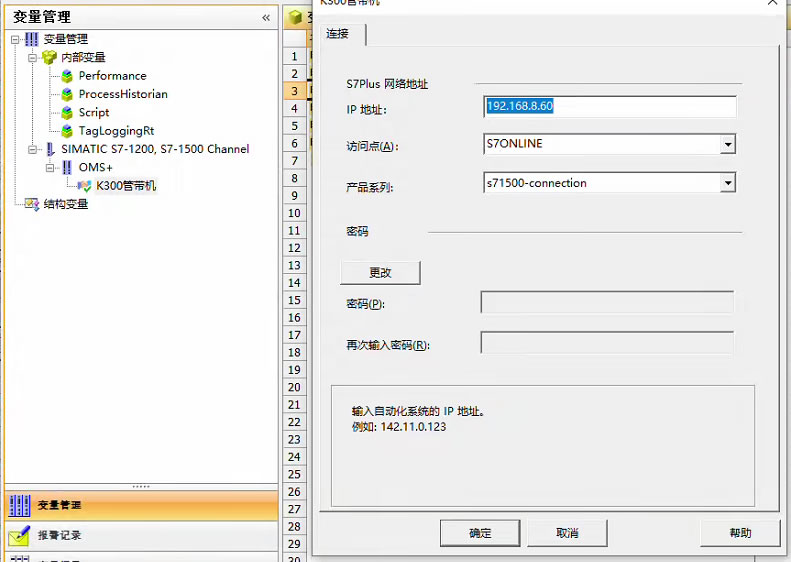Select the 结构变量 structure icon
This screenshot has height=562, width=791.
31,204
